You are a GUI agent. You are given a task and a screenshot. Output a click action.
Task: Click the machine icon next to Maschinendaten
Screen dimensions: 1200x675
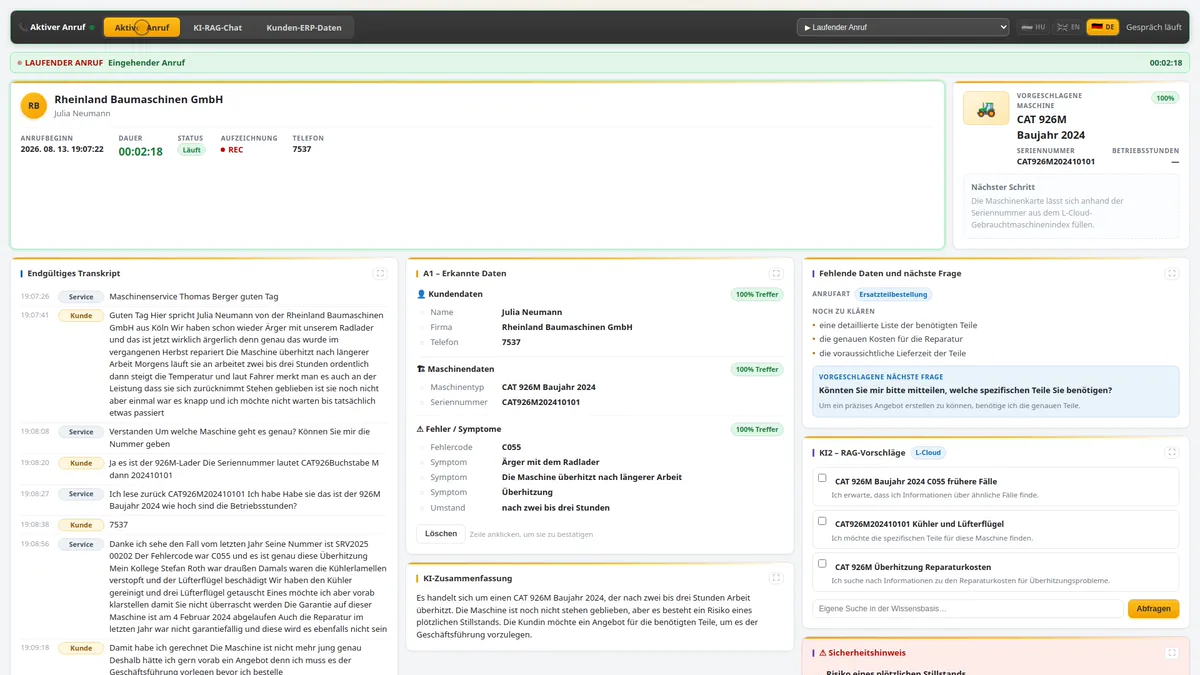point(421,369)
